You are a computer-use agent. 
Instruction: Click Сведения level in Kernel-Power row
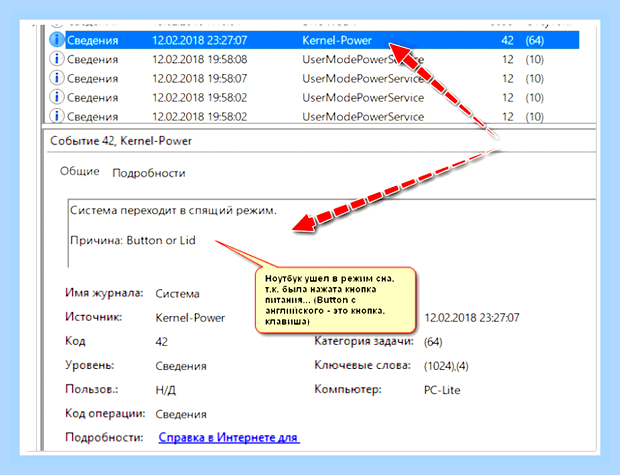pyautogui.click(x=93, y=40)
